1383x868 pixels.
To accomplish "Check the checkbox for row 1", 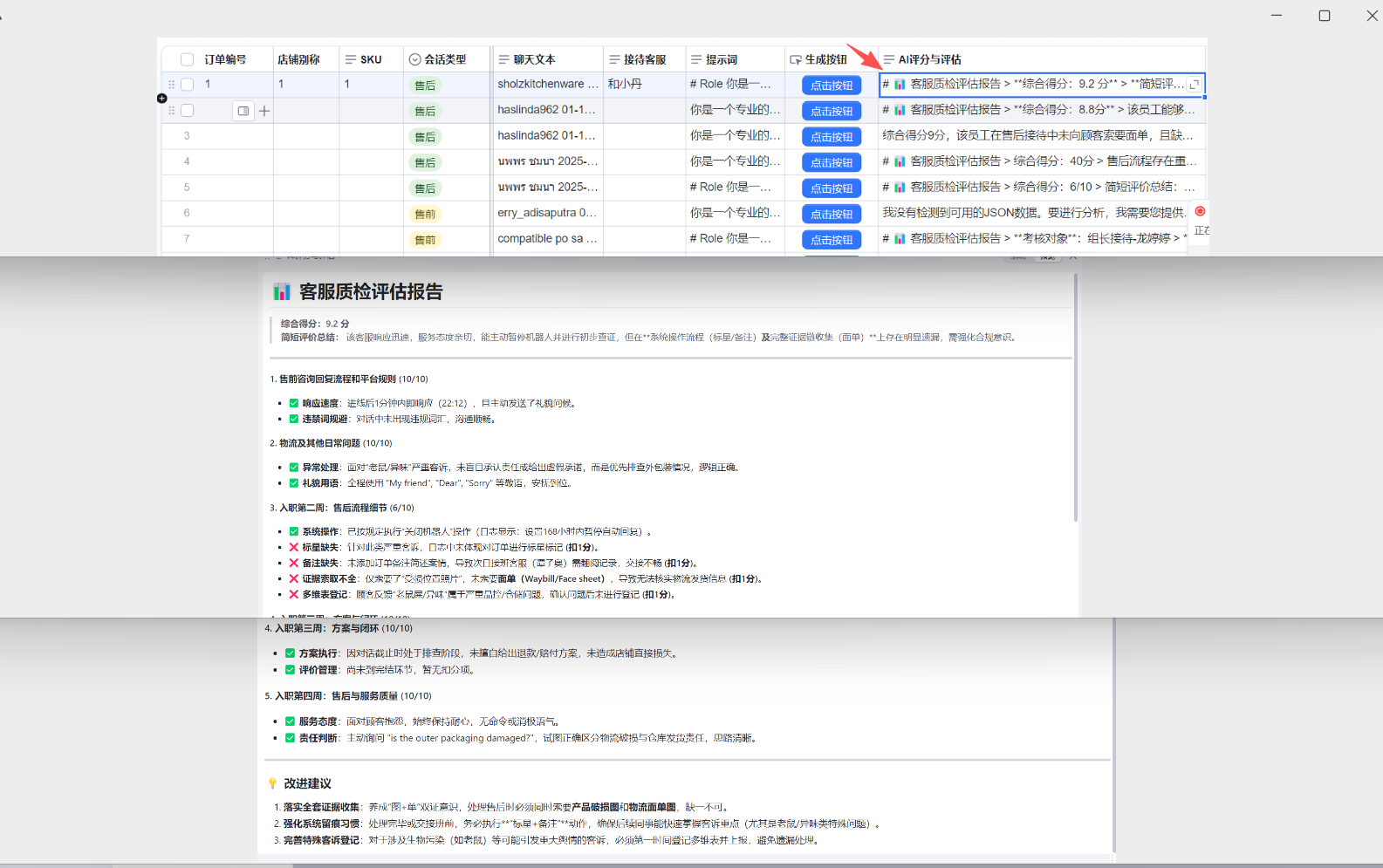I will pyautogui.click(x=187, y=85).
